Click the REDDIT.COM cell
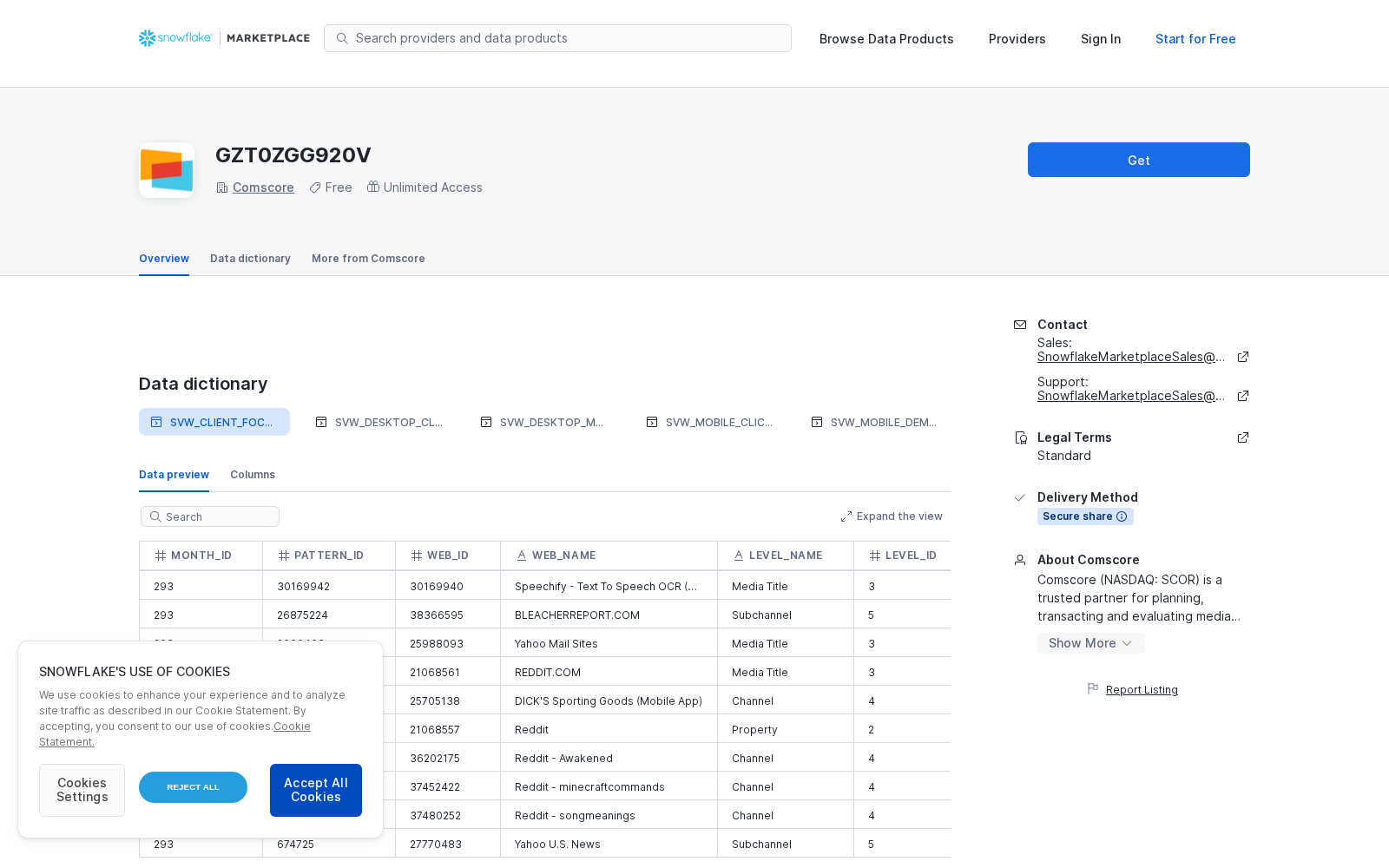Image resolution: width=1389 pixels, height=868 pixels. (609, 673)
